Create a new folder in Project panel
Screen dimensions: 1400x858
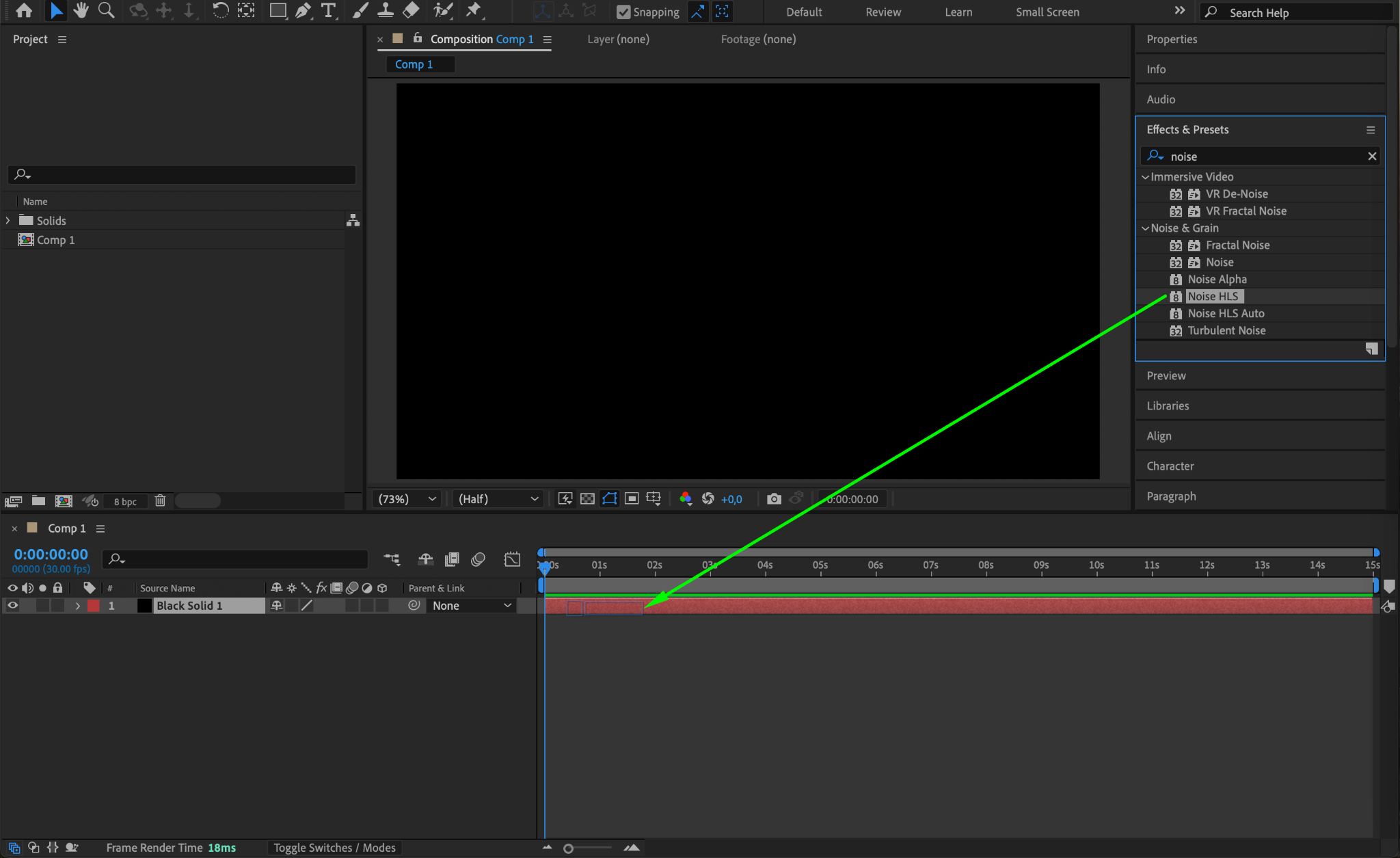point(39,501)
